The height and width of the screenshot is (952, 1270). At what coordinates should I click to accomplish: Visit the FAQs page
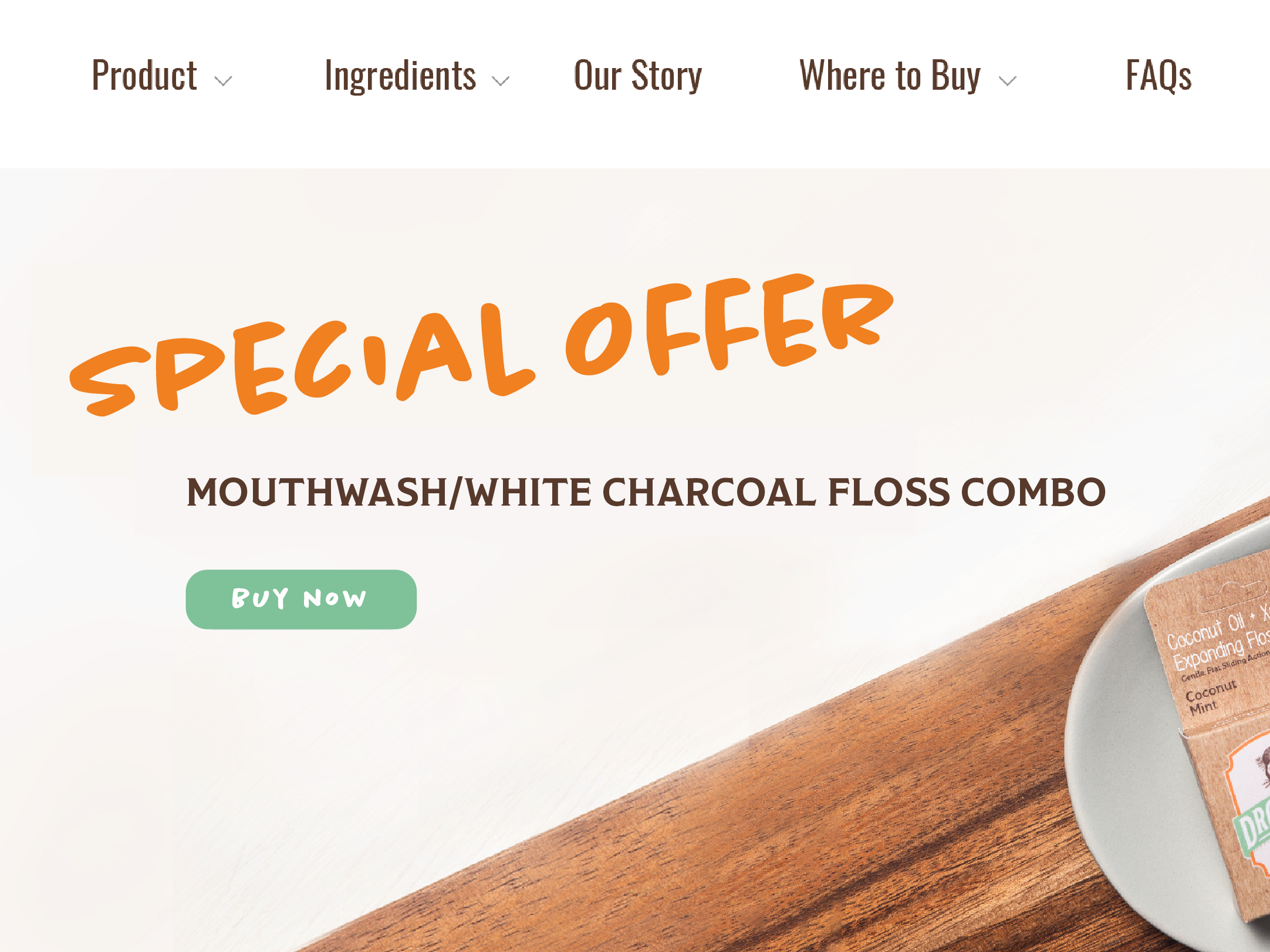tap(1158, 76)
